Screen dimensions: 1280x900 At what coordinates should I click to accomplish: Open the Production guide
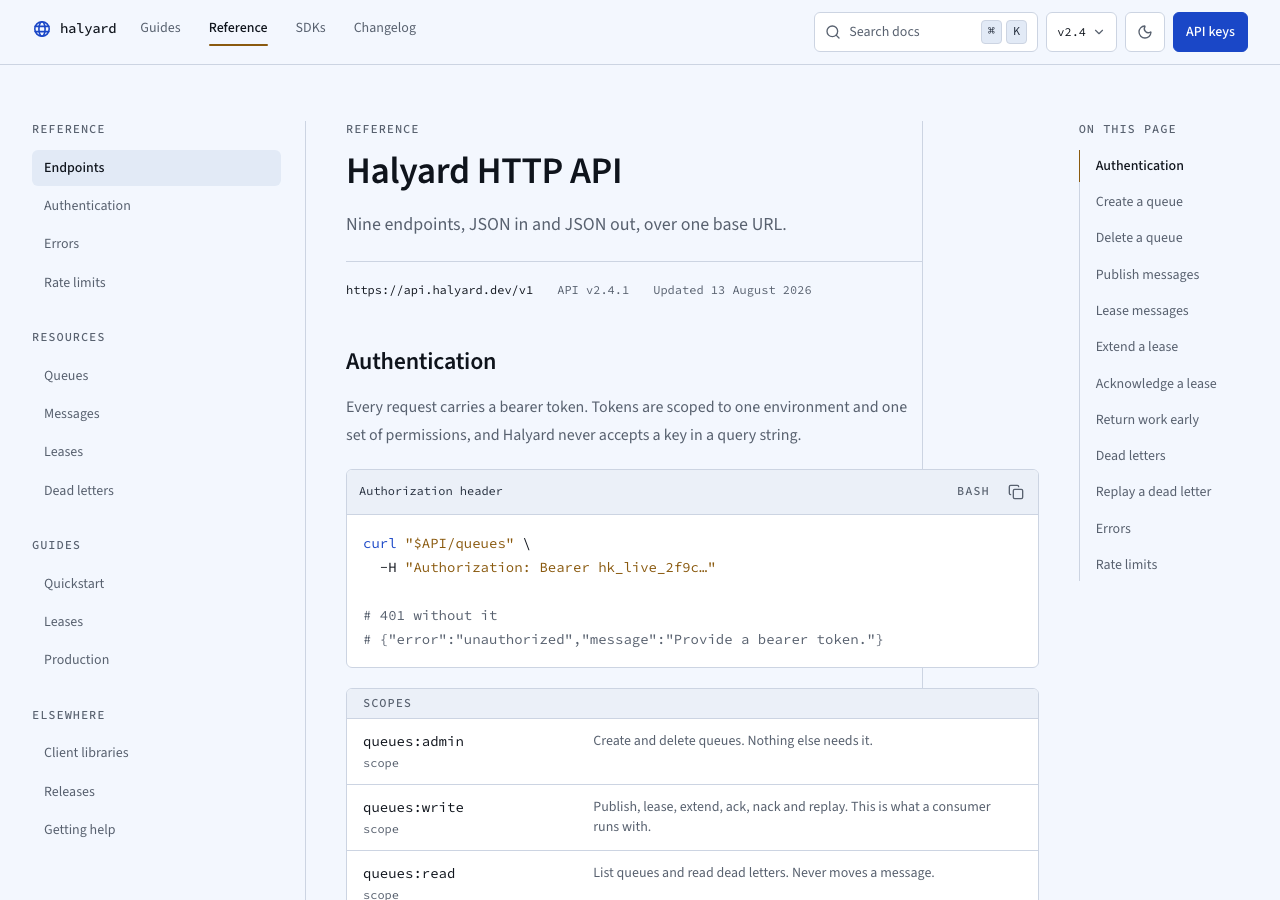(x=156, y=660)
